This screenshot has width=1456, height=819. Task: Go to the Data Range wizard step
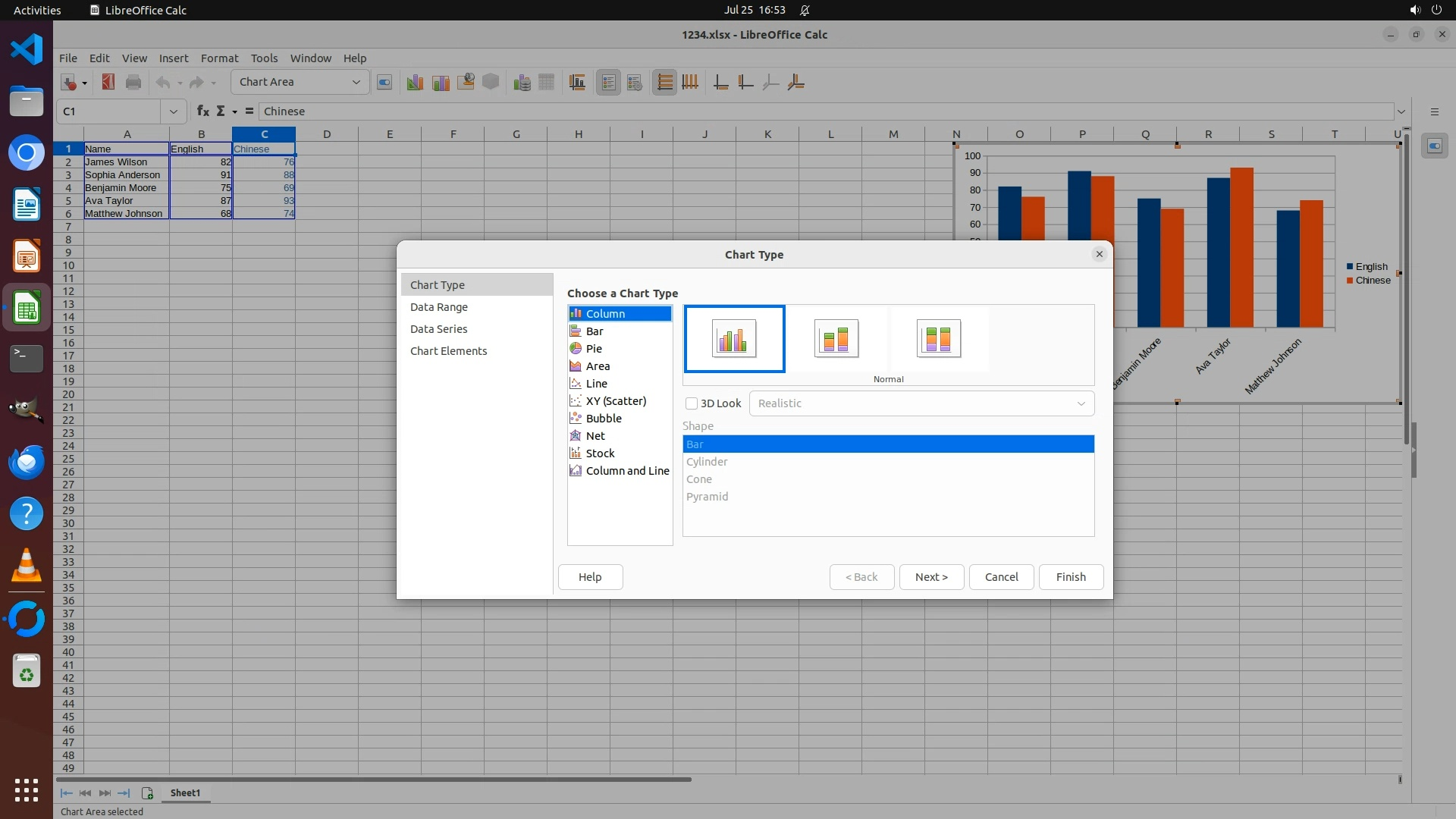[x=439, y=307]
